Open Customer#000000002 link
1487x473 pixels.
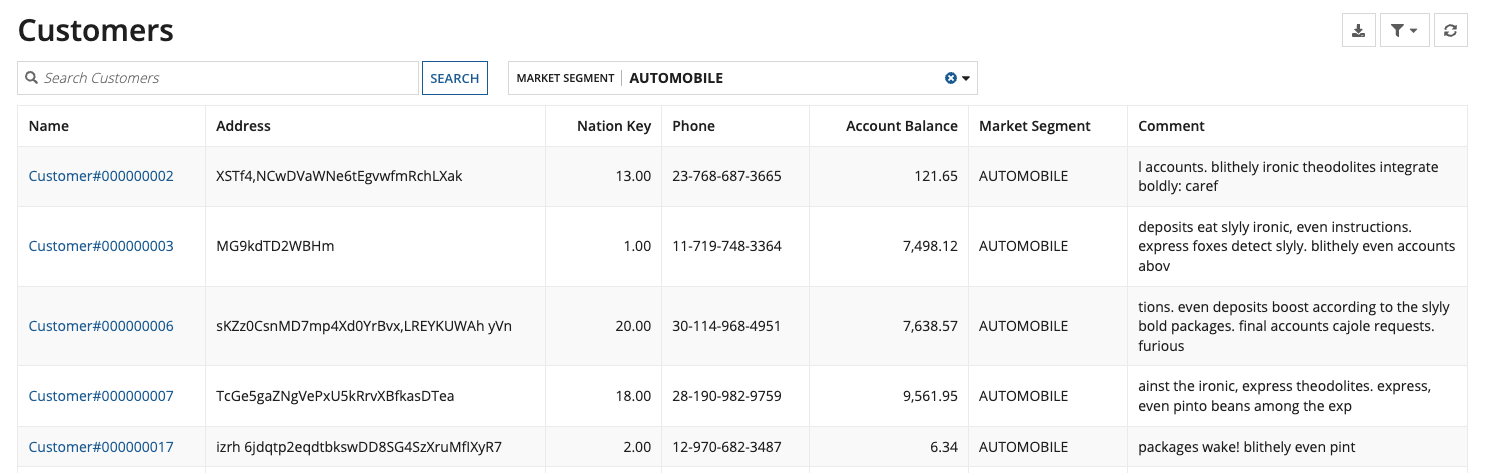(x=101, y=176)
